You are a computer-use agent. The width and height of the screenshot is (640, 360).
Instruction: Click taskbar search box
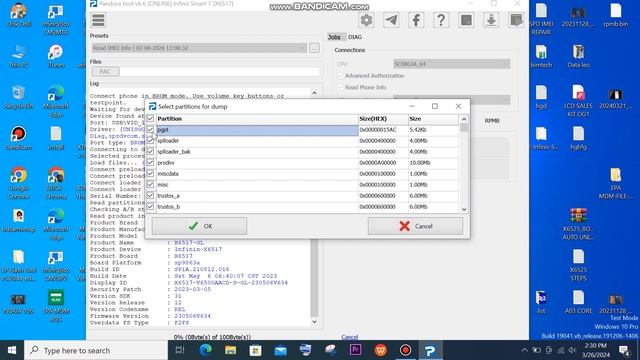(x=96, y=350)
